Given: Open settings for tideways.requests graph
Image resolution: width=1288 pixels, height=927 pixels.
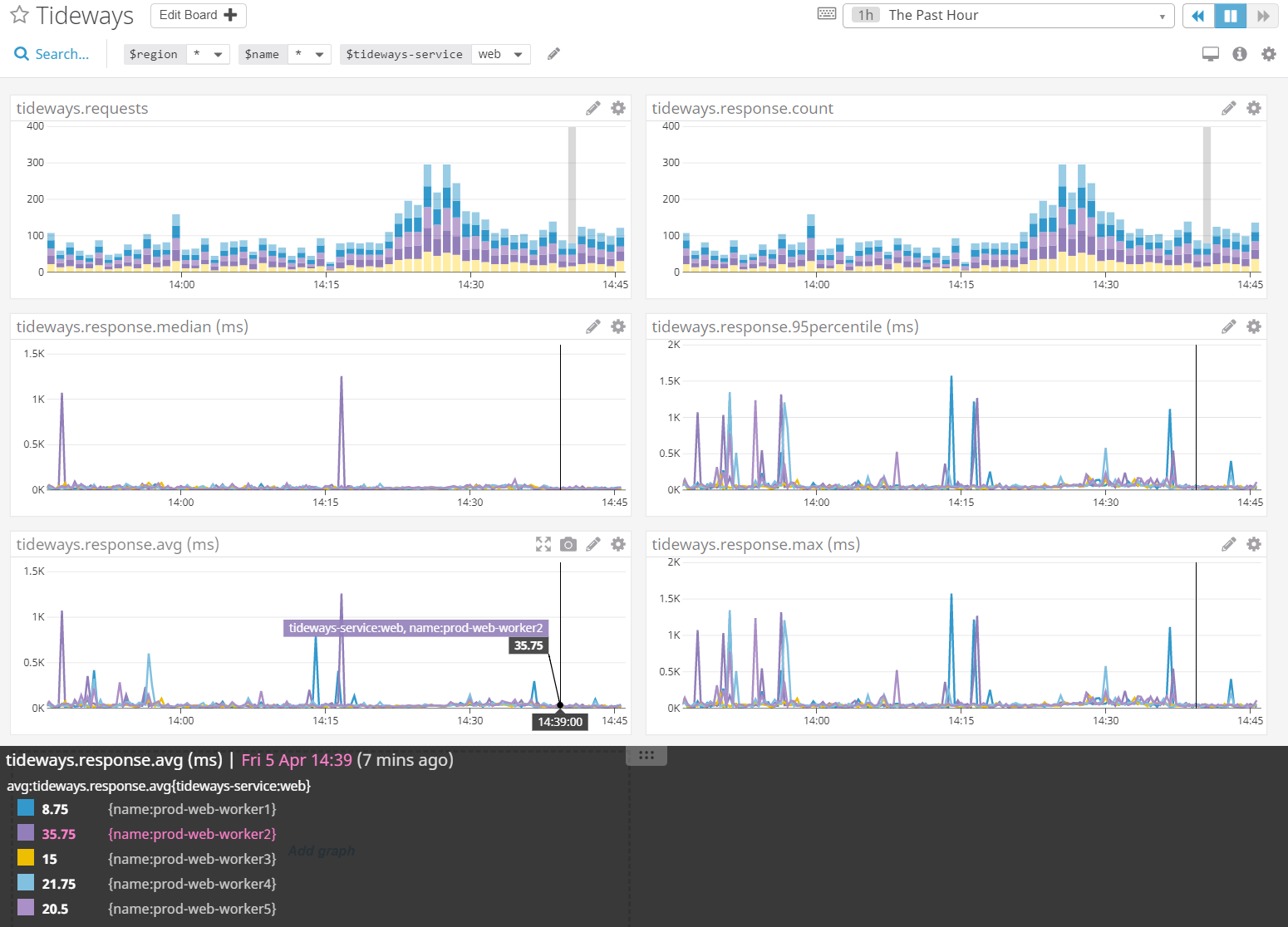Looking at the screenshot, I should 618,108.
